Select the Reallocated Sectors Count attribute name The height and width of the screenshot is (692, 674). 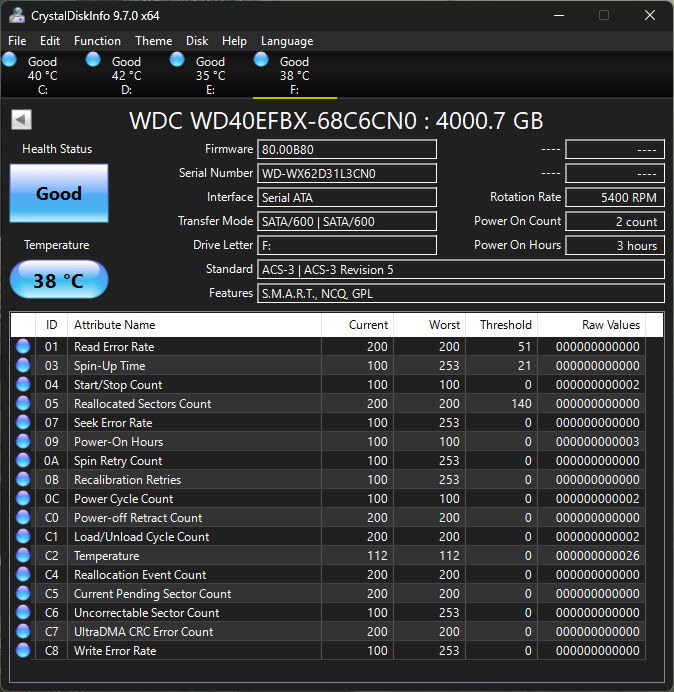click(143, 404)
